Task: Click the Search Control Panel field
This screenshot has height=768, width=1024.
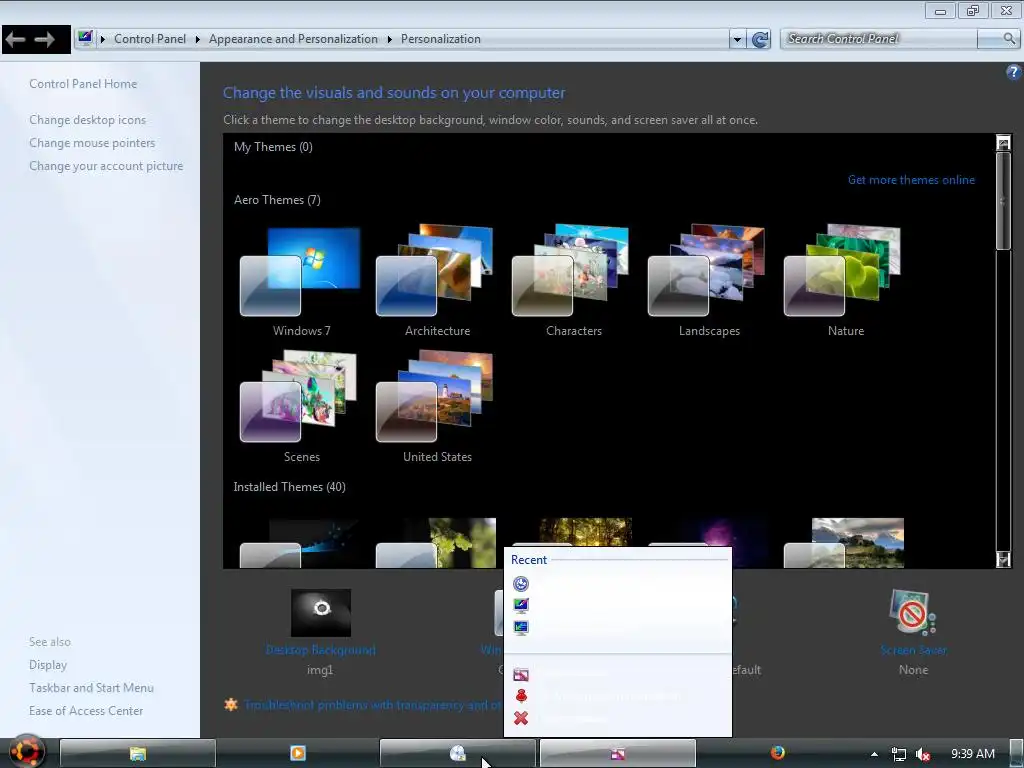Action: click(879, 39)
